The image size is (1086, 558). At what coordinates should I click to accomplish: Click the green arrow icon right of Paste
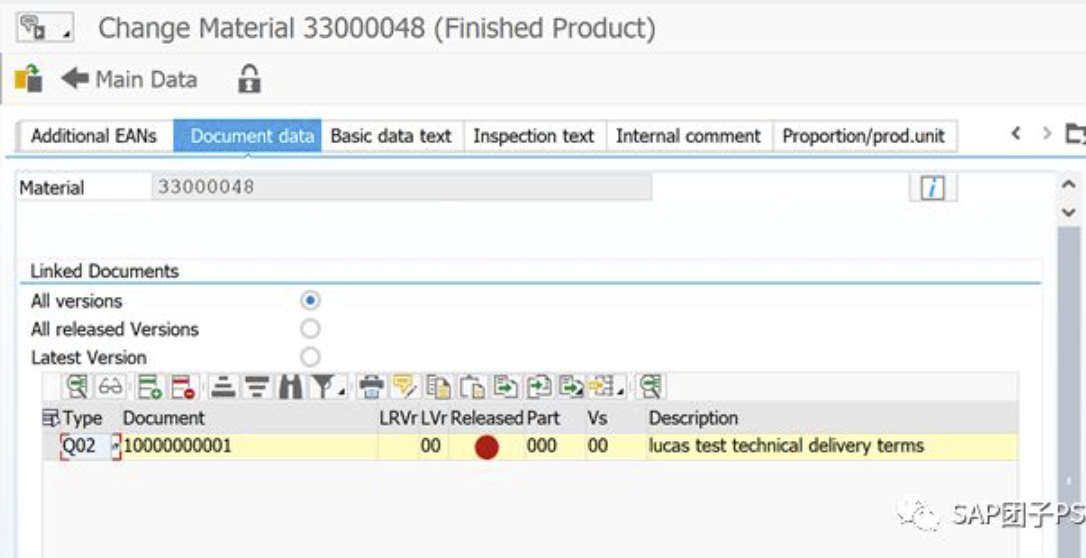(506, 386)
